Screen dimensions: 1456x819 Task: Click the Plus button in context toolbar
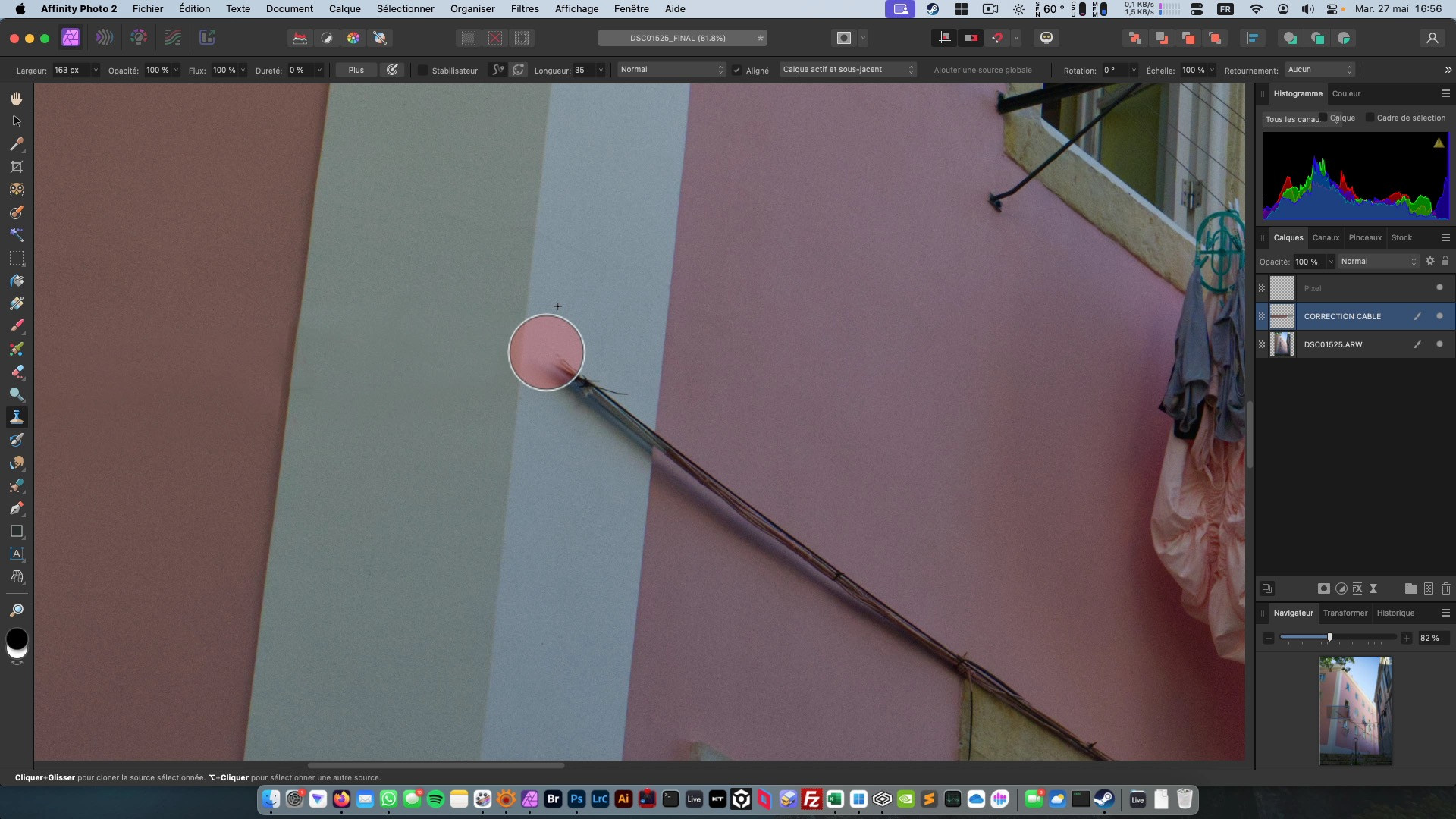(x=356, y=70)
